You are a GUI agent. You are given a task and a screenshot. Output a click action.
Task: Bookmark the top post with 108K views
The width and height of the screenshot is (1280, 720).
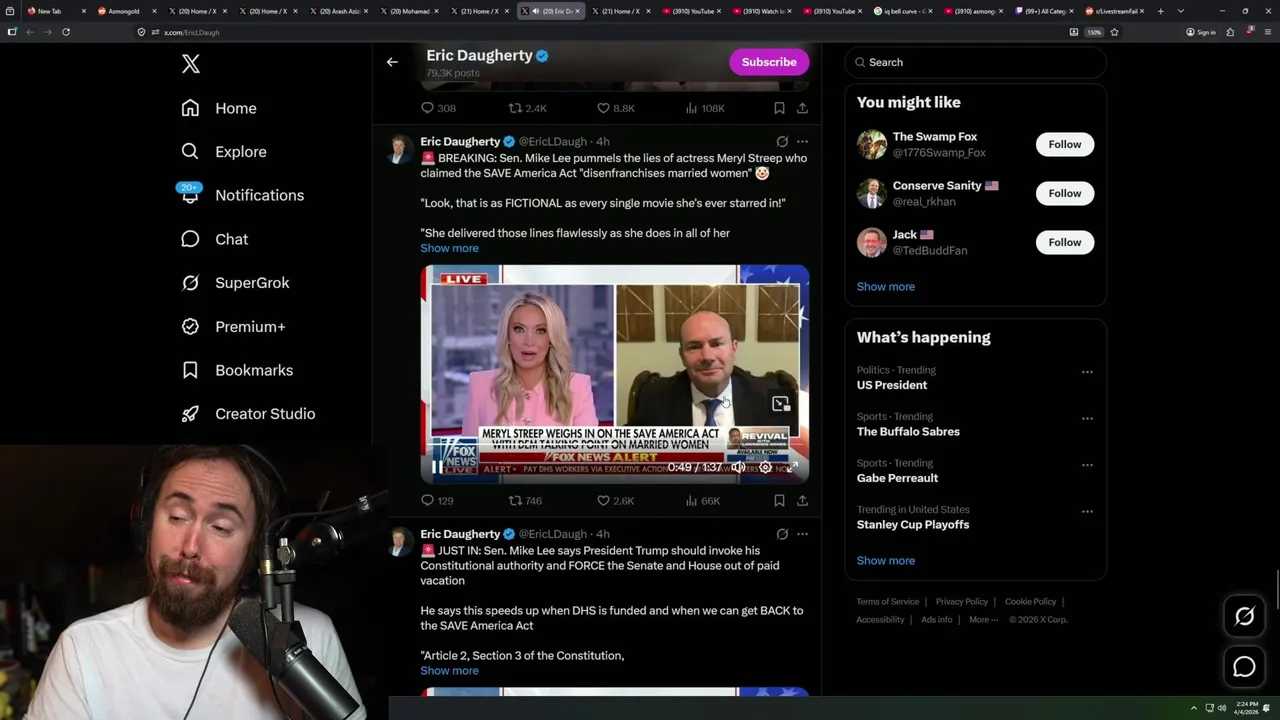pyautogui.click(x=779, y=108)
